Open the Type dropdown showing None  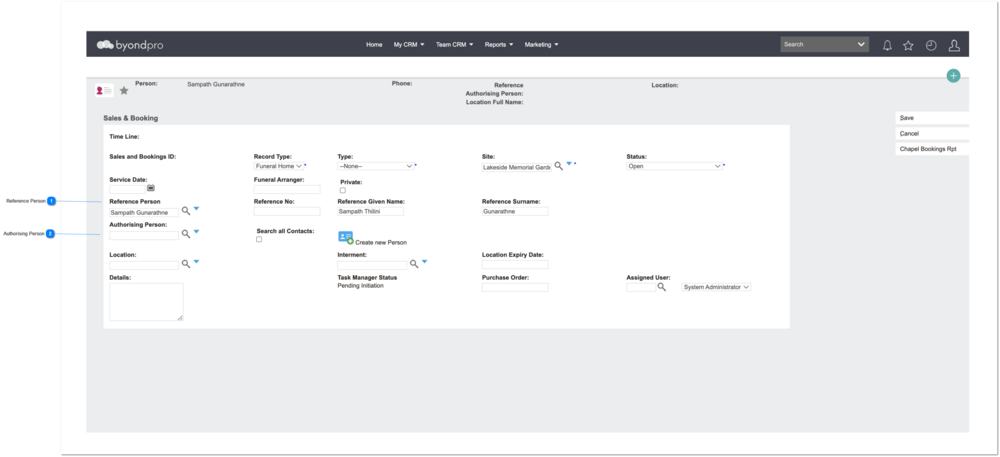(376, 166)
